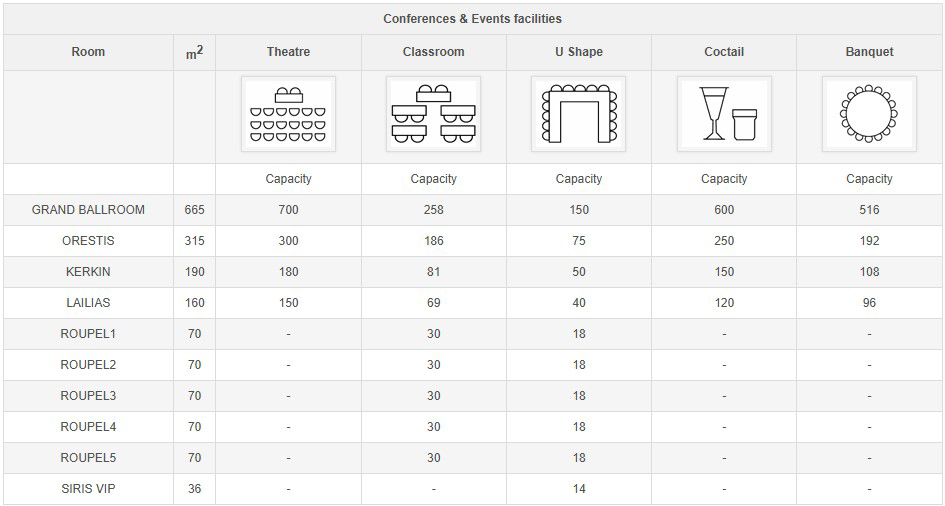Image resolution: width=945 pixels, height=506 pixels.
Task: Select the Classroom column header
Action: click(x=433, y=52)
